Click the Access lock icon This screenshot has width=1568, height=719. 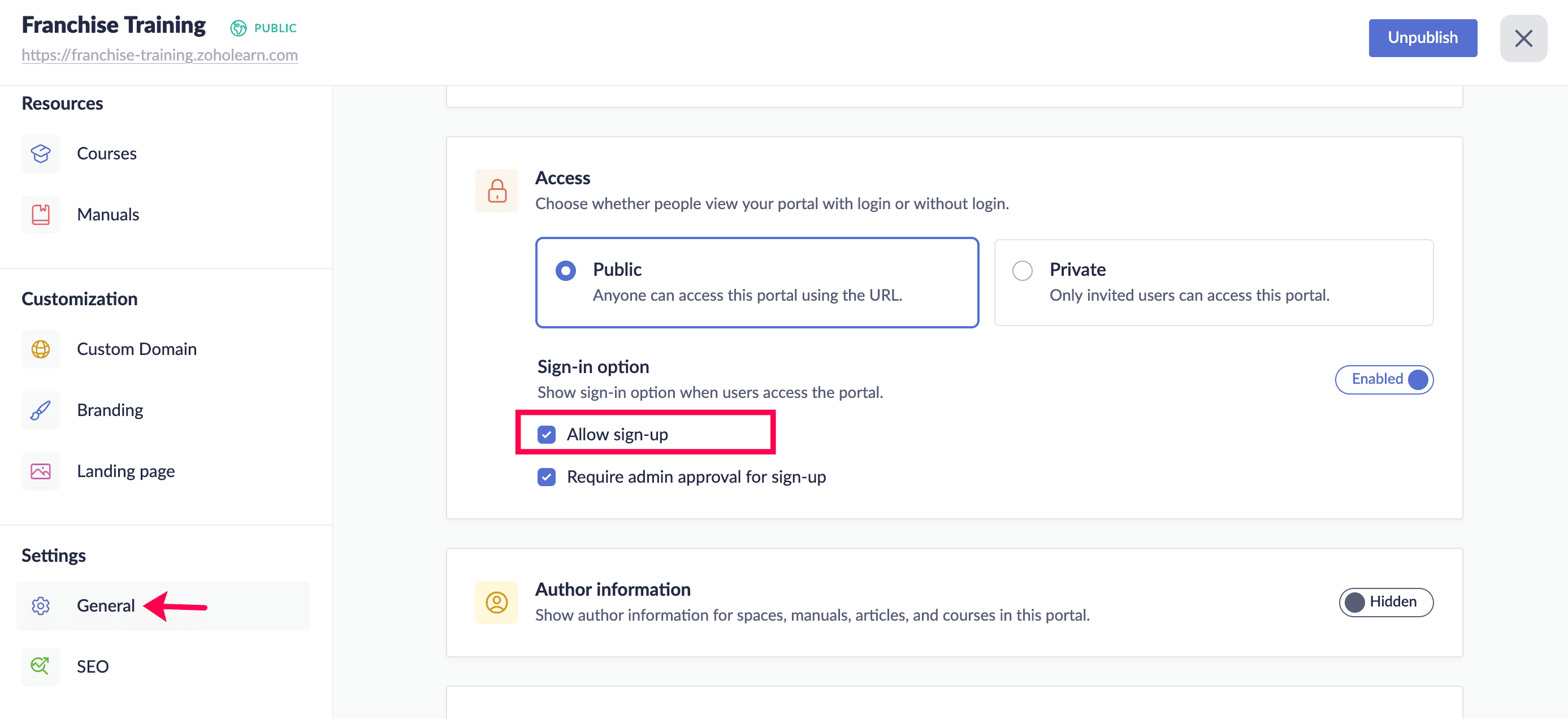(x=497, y=190)
